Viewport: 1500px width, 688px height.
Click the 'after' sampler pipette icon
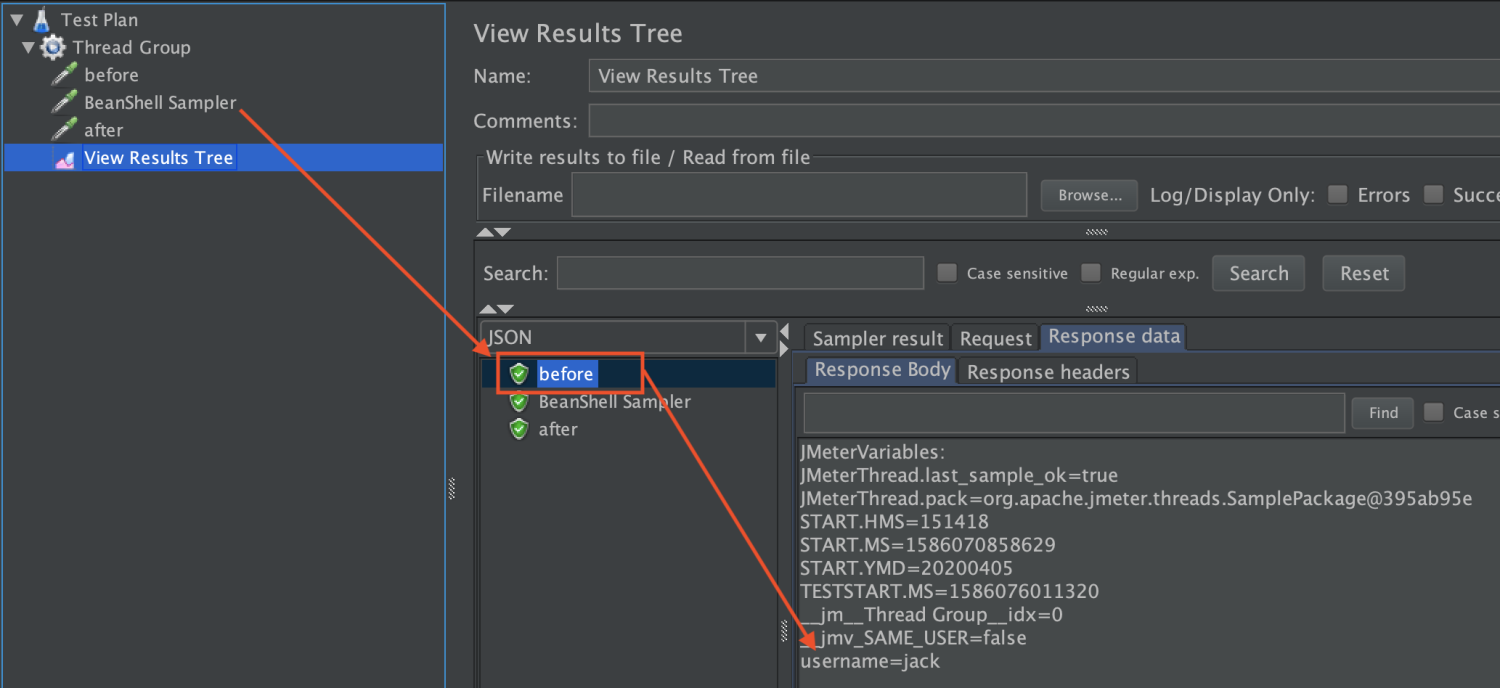coord(65,130)
